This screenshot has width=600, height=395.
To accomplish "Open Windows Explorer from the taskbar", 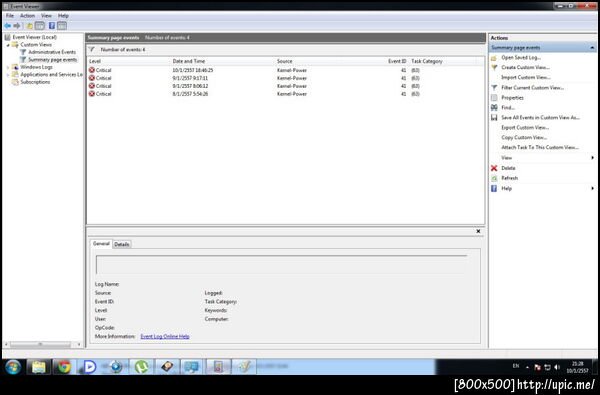I will [38, 367].
